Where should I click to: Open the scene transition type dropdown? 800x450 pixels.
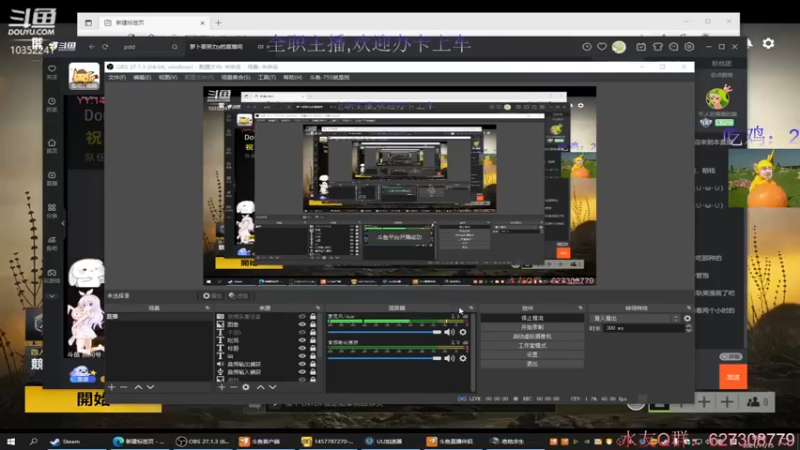(x=636, y=318)
